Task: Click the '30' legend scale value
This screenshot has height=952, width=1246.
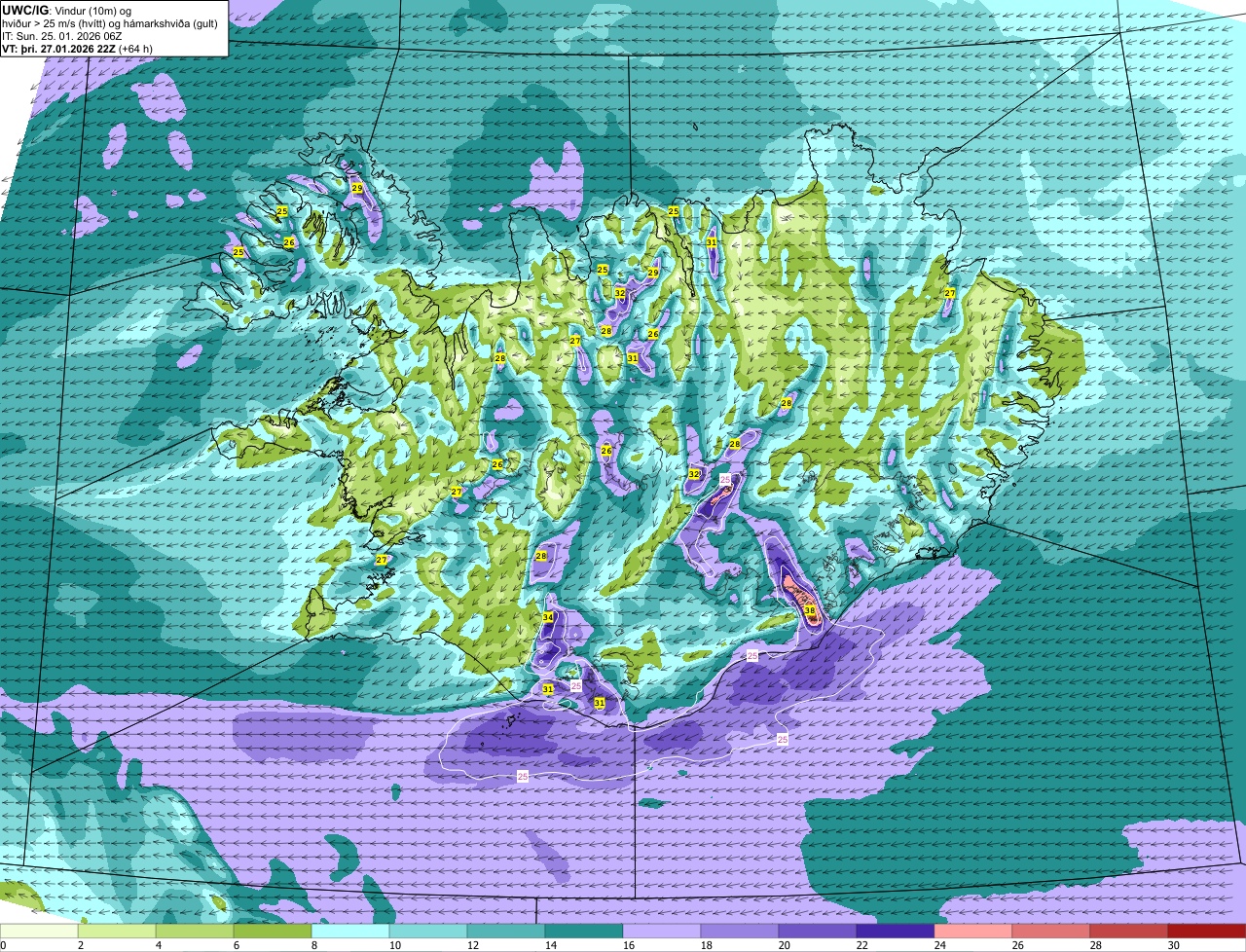Action: point(1174,945)
